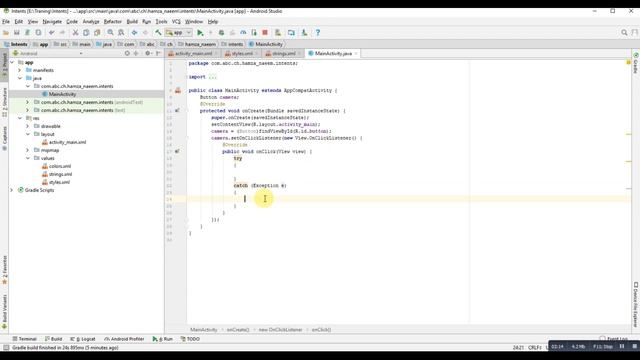640x360 pixels.
Task: Click the Open folder toolbar icon
Action: [6, 33]
